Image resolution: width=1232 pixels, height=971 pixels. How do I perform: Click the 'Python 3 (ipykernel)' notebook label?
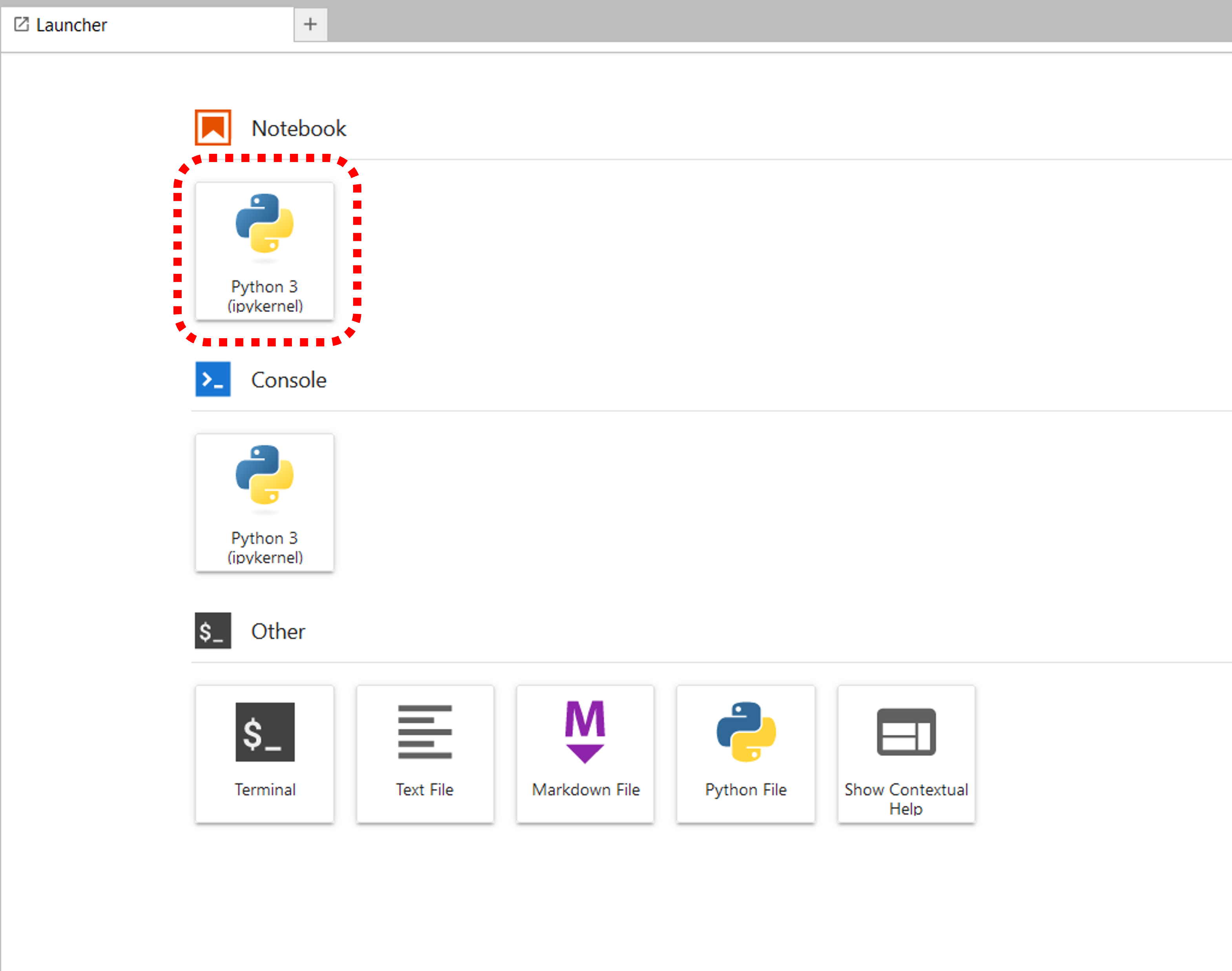tap(264, 296)
